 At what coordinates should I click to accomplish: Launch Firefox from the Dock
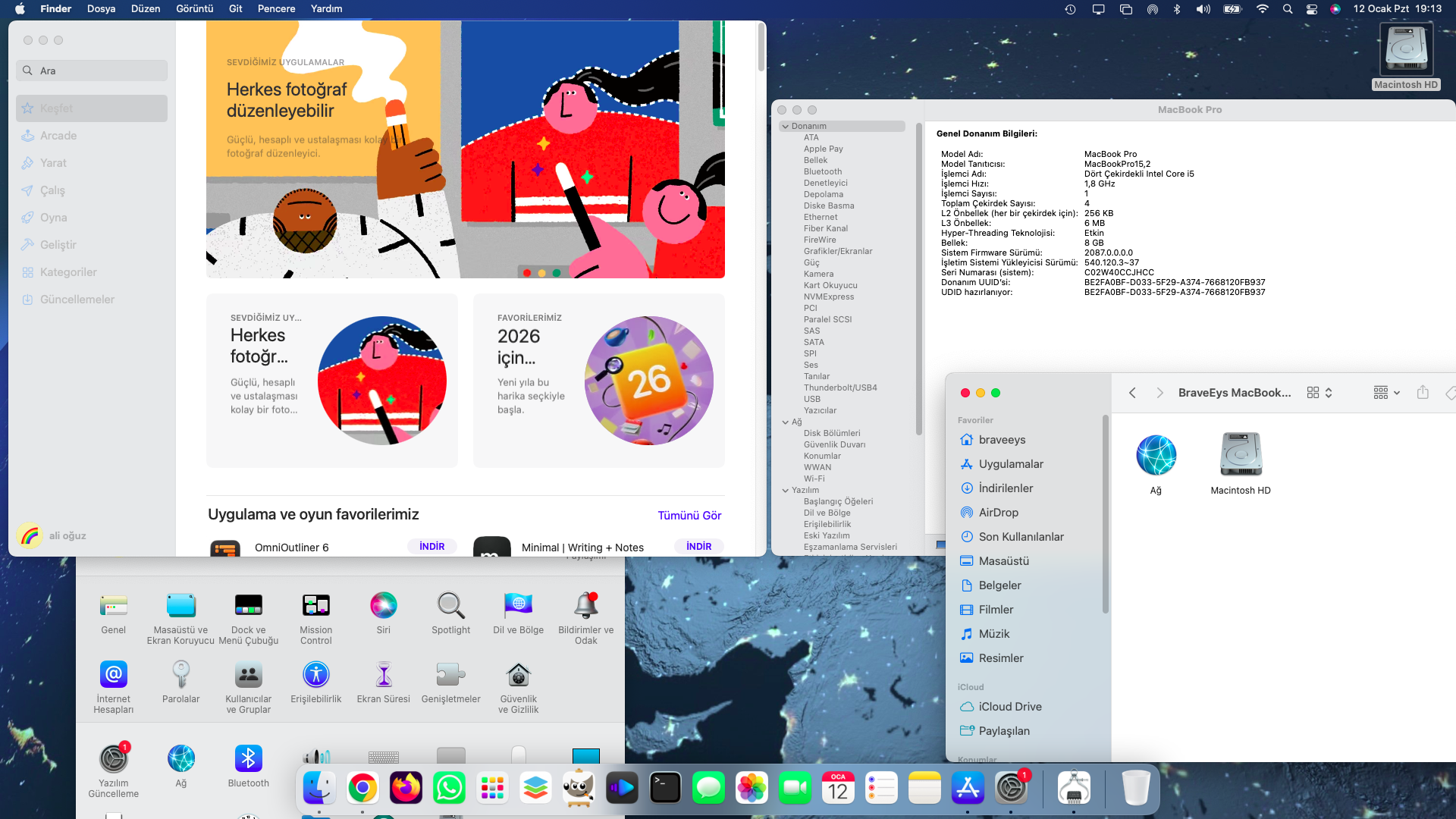[406, 789]
